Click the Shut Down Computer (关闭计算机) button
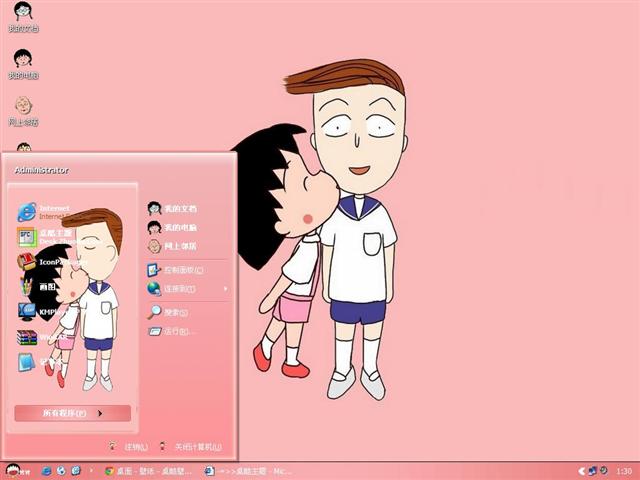The image size is (640, 480). click(191, 447)
